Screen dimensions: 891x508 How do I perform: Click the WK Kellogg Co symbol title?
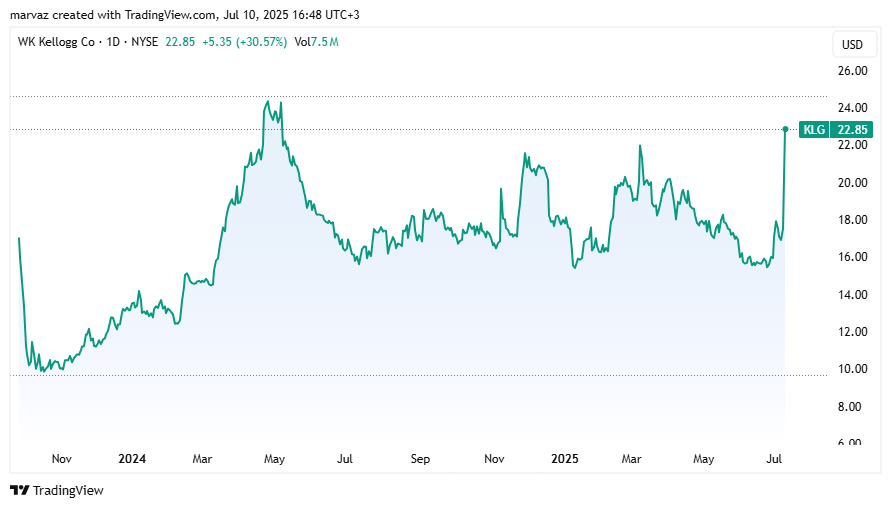[x=56, y=42]
